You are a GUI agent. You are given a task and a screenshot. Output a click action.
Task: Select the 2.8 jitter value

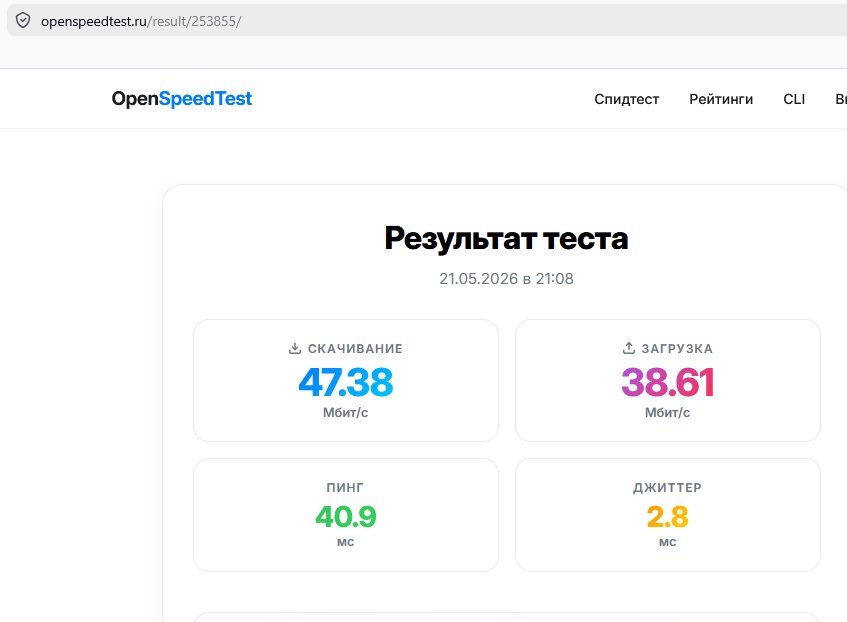pyautogui.click(x=668, y=517)
